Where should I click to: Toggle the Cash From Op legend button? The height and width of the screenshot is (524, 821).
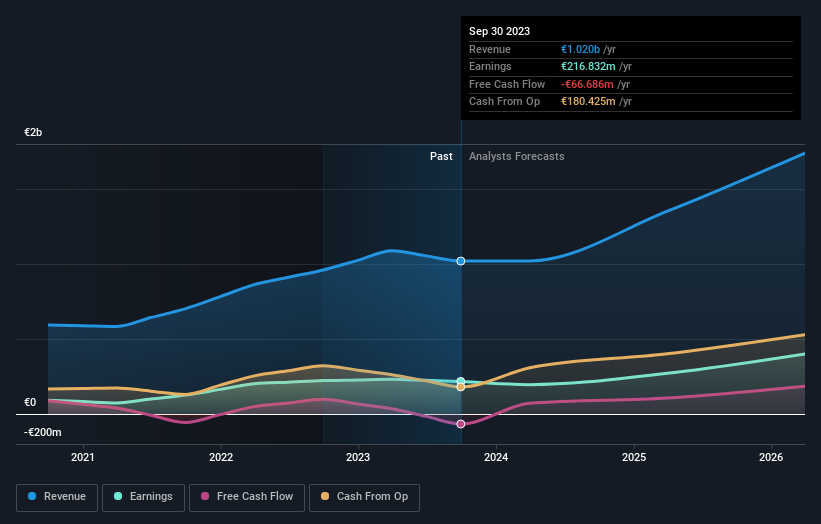click(364, 497)
